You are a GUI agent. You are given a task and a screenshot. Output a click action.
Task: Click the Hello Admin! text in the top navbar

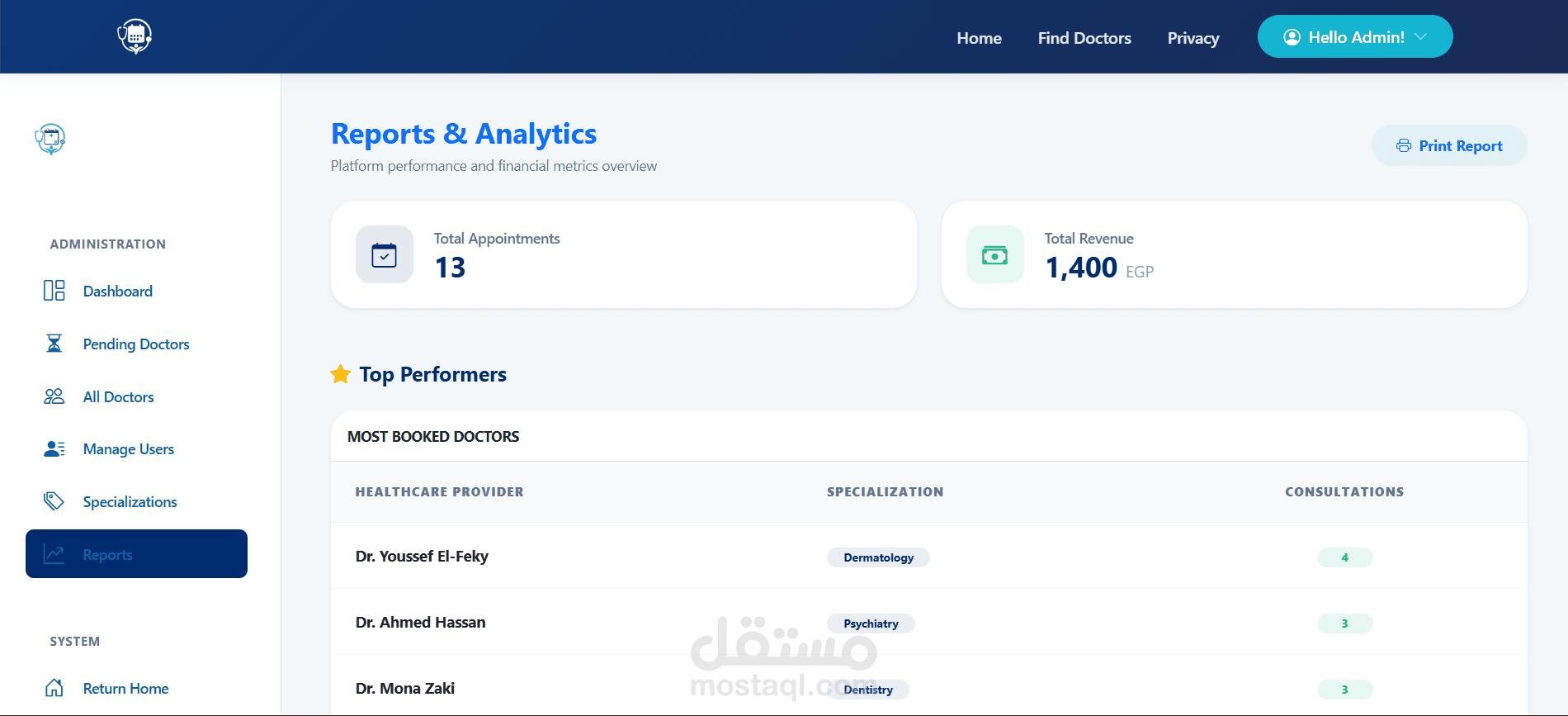pyautogui.click(x=1357, y=37)
